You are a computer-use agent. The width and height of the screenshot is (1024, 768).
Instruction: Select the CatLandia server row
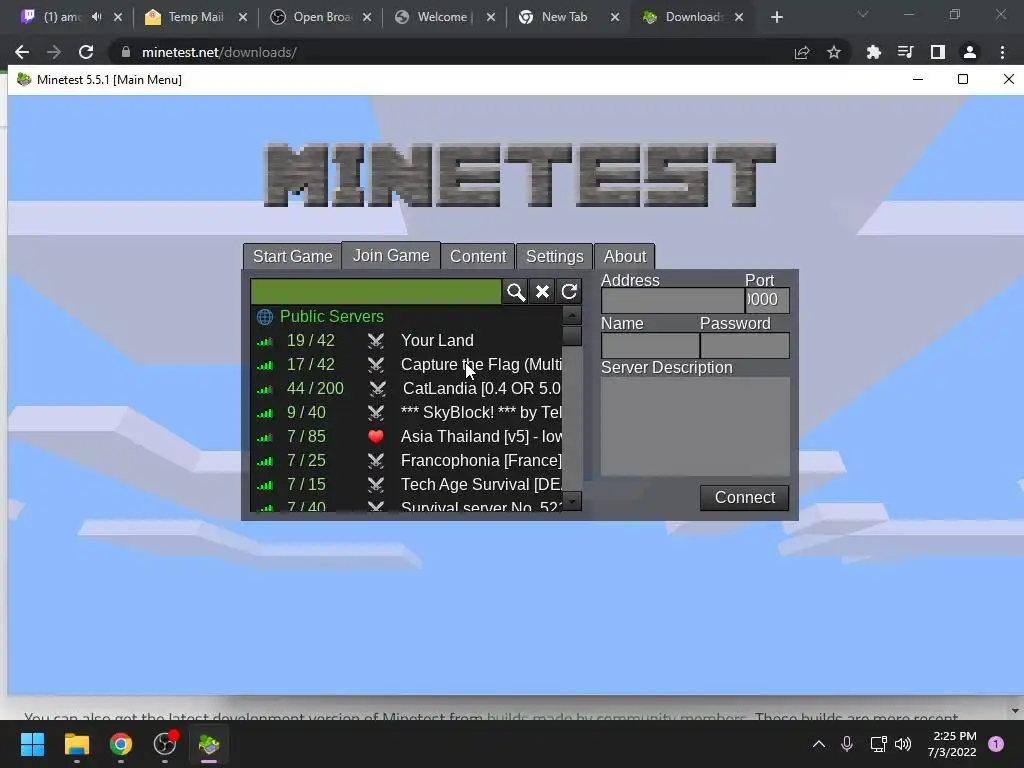coord(406,389)
